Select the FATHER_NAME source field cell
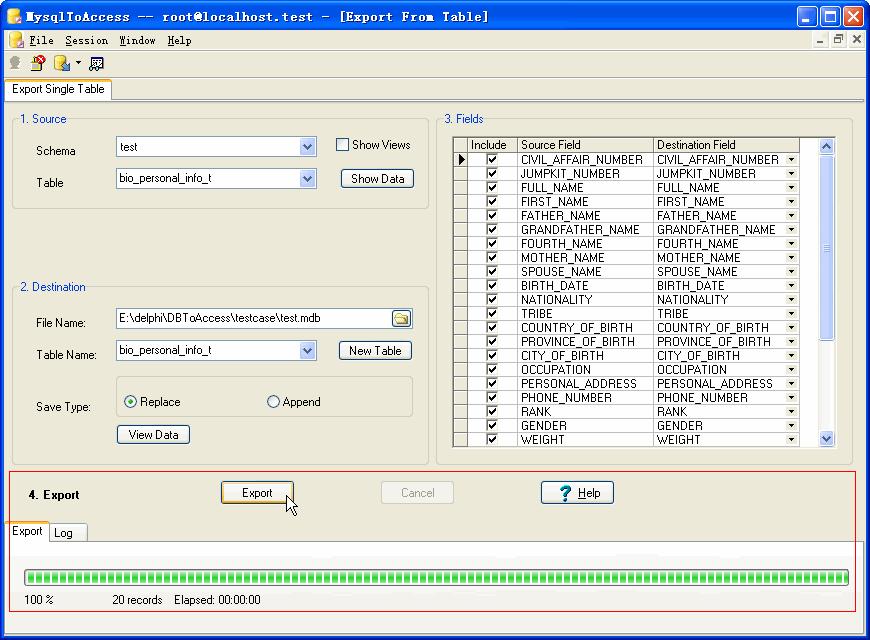This screenshot has height=640, width=870. (585, 216)
